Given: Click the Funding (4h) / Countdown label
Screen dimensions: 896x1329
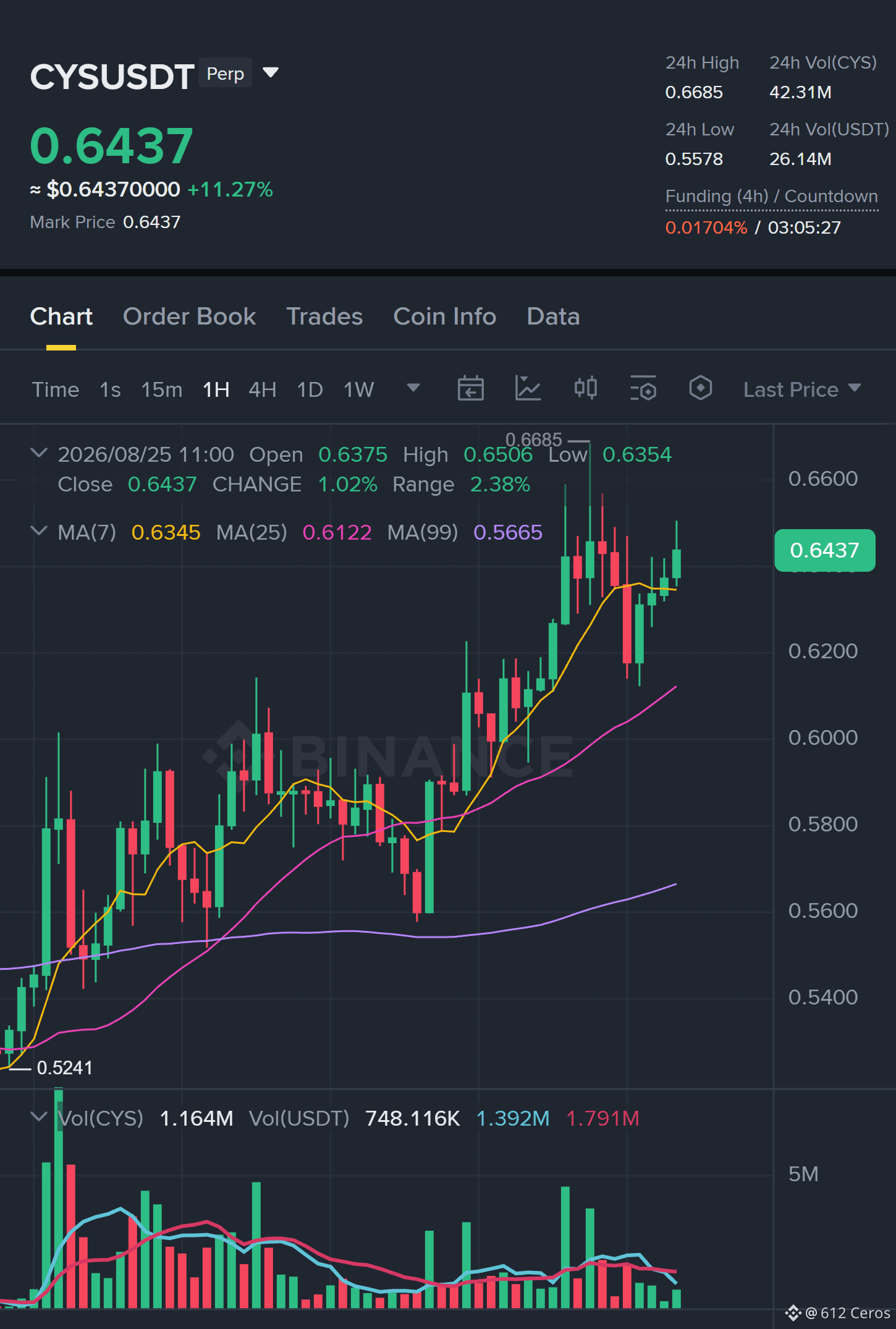Looking at the screenshot, I should click(x=772, y=197).
